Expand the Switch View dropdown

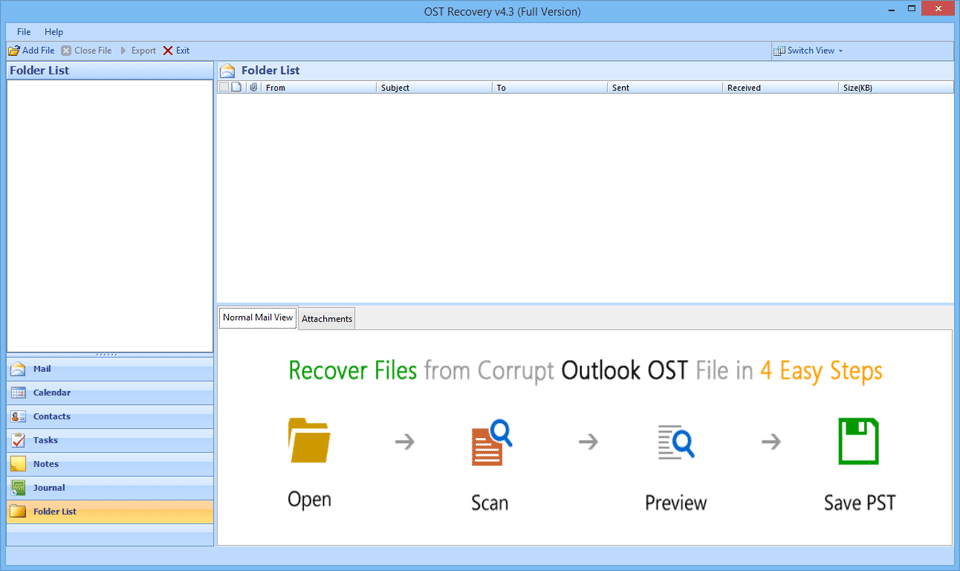click(x=808, y=51)
